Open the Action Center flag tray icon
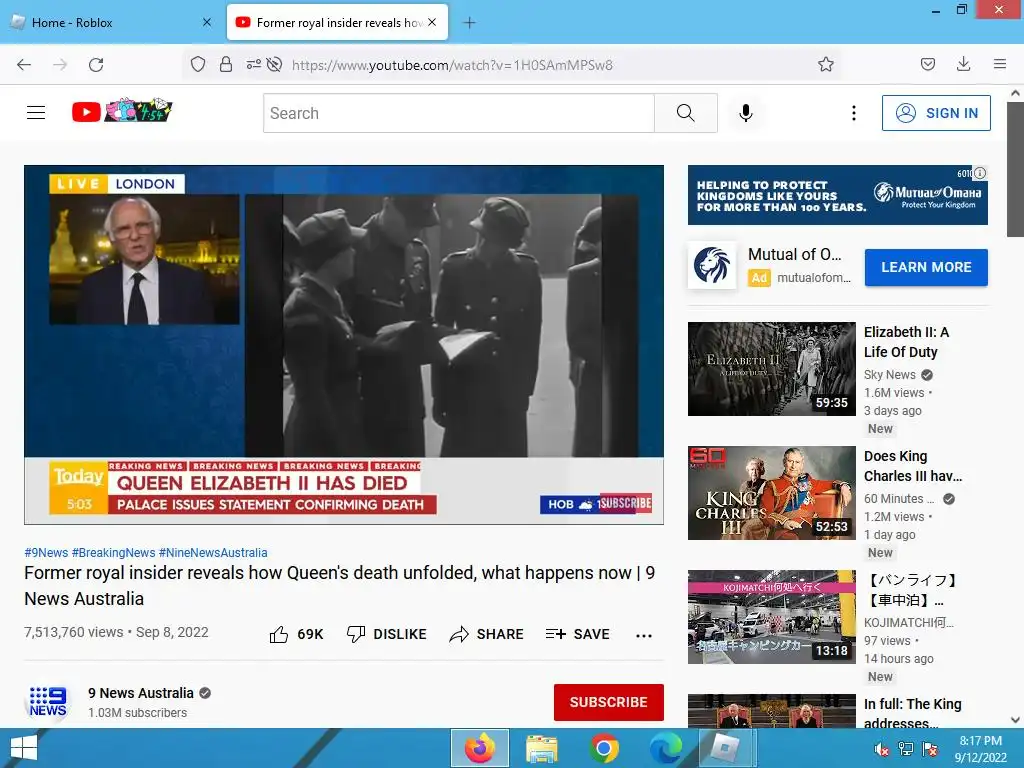The height and width of the screenshot is (768, 1024). point(930,749)
